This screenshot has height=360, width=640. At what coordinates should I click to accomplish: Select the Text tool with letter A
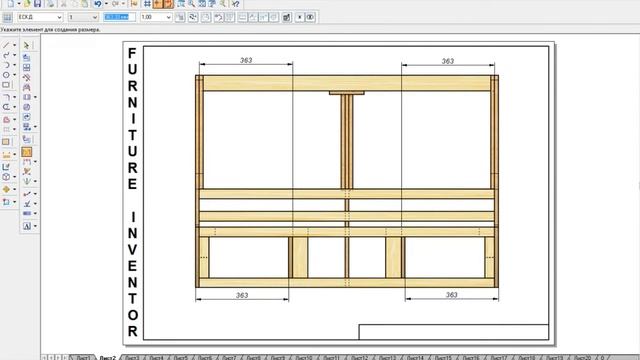pyautogui.click(x=27, y=226)
